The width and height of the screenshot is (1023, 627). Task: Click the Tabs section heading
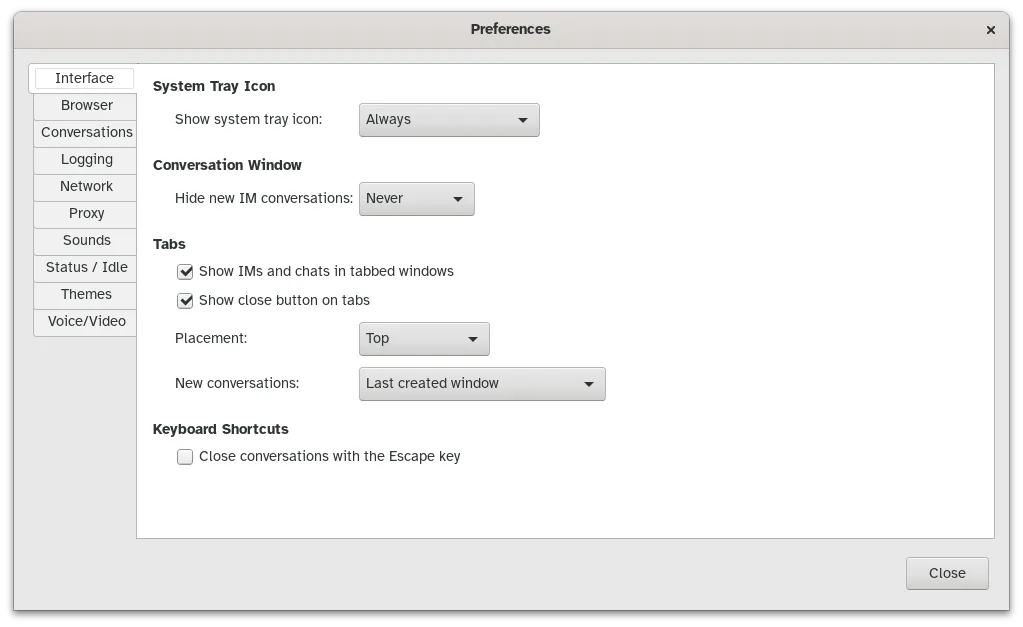(x=169, y=244)
